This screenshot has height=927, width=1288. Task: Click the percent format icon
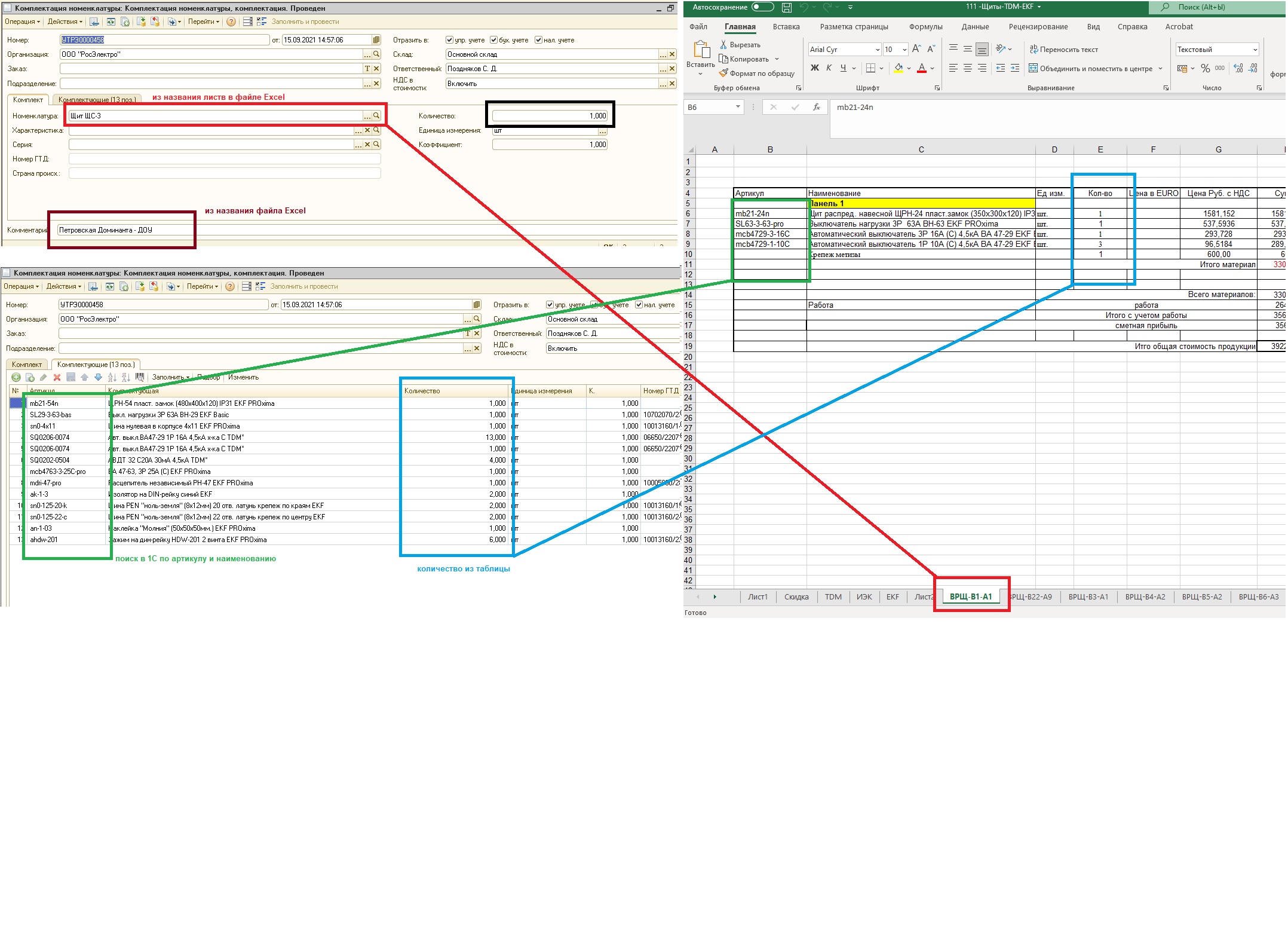(1205, 68)
